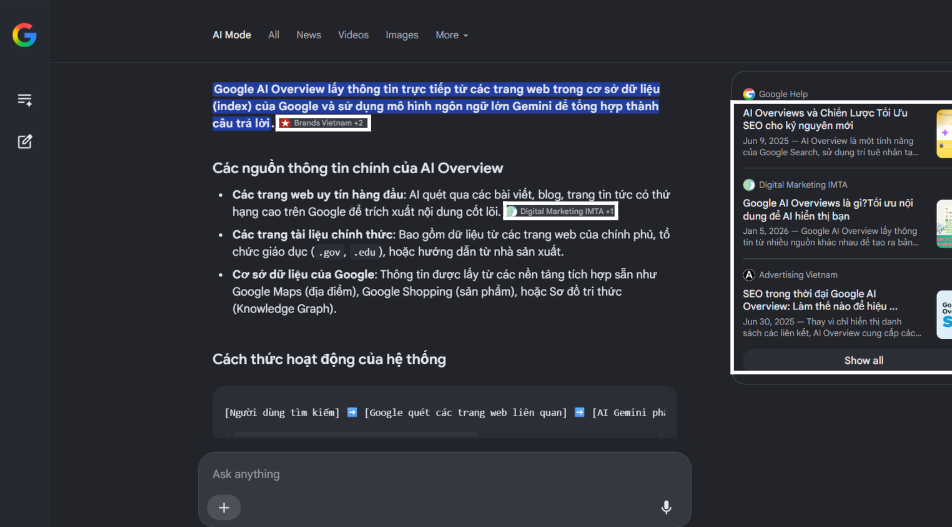The height and width of the screenshot is (527, 952).
Task: Open 'Google AI Overviews là gì?' article link
Action: point(828,209)
